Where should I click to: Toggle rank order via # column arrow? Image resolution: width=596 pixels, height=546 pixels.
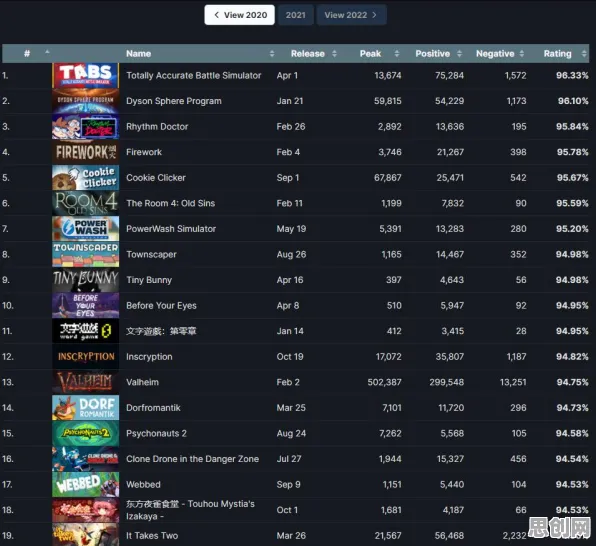click(47, 52)
